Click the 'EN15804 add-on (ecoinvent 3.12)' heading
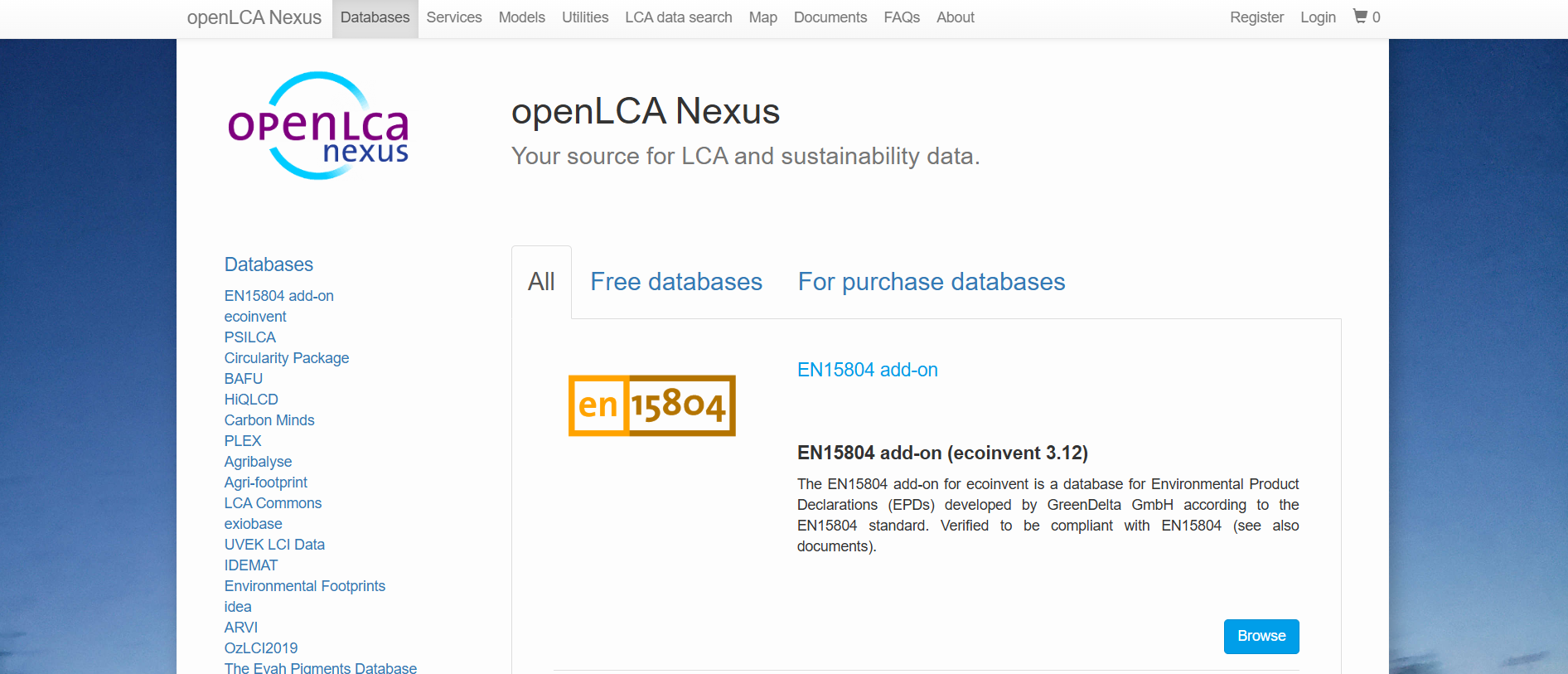Image resolution: width=1568 pixels, height=674 pixels. click(942, 453)
